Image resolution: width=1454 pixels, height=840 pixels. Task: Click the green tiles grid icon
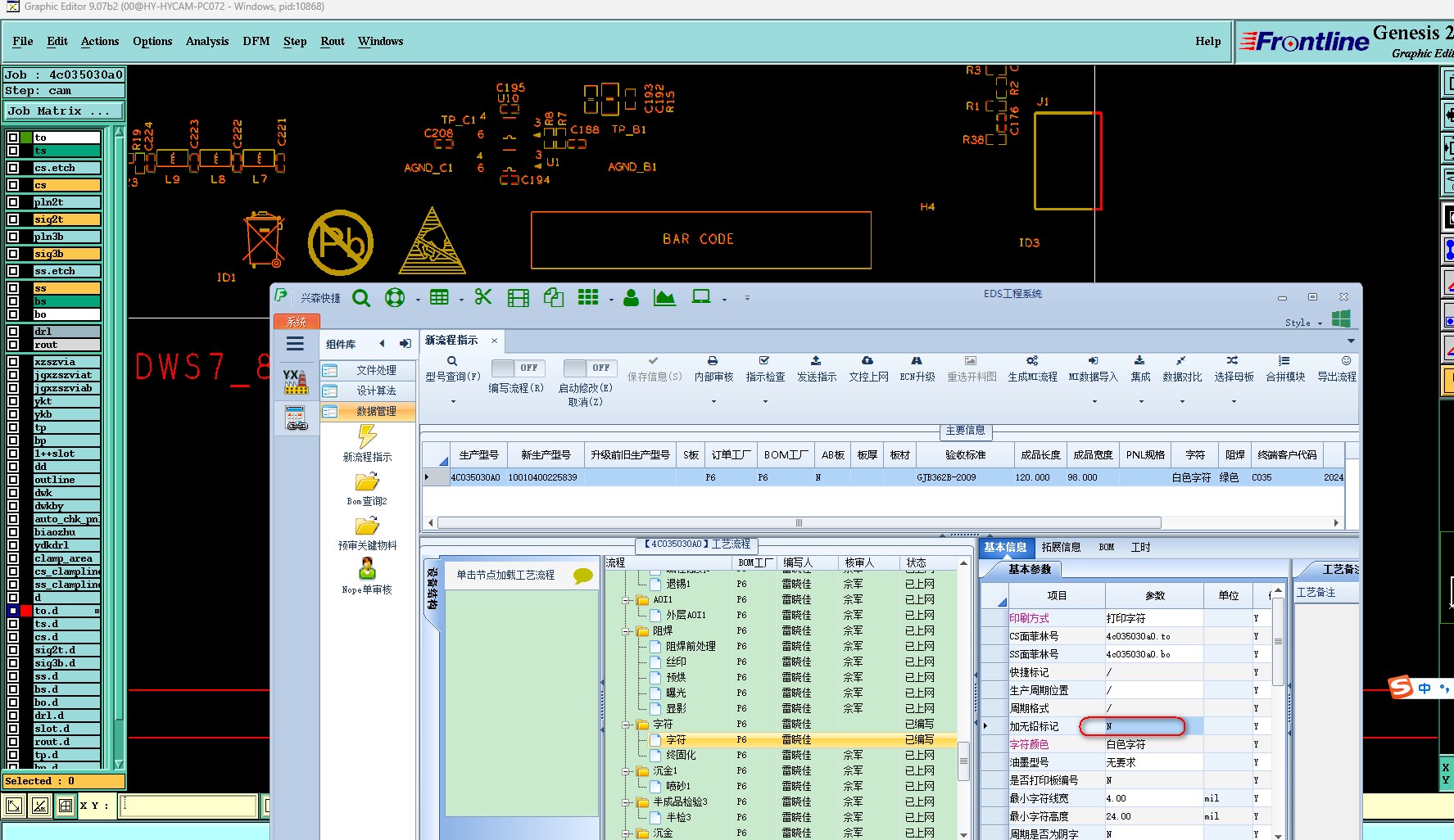588,297
